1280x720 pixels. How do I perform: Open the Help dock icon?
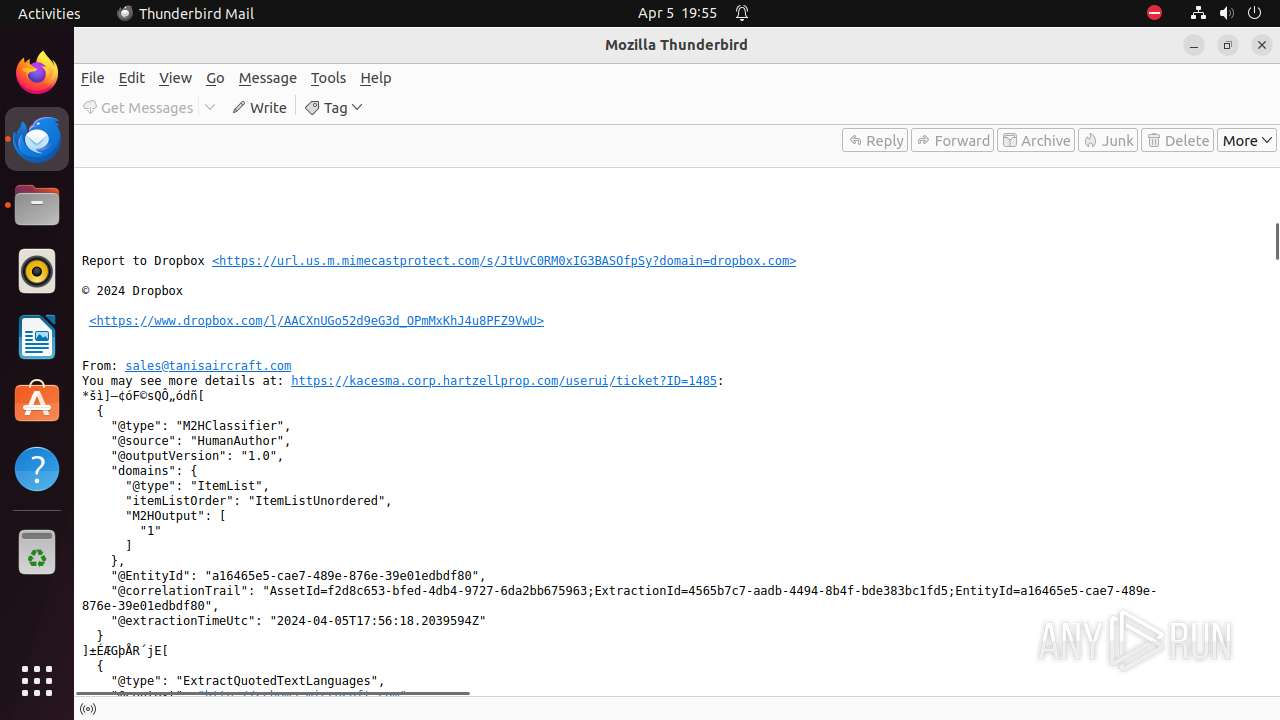pos(37,469)
